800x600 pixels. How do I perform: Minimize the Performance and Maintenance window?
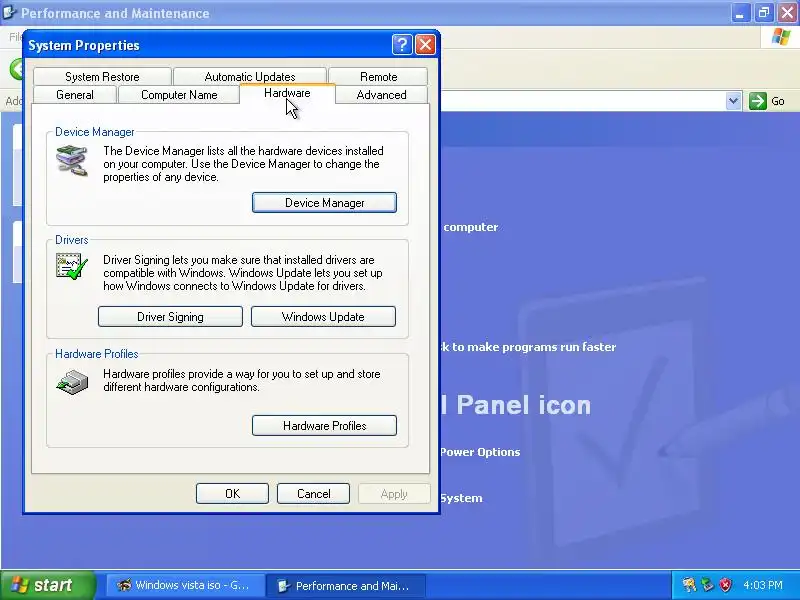click(x=740, y=13)
